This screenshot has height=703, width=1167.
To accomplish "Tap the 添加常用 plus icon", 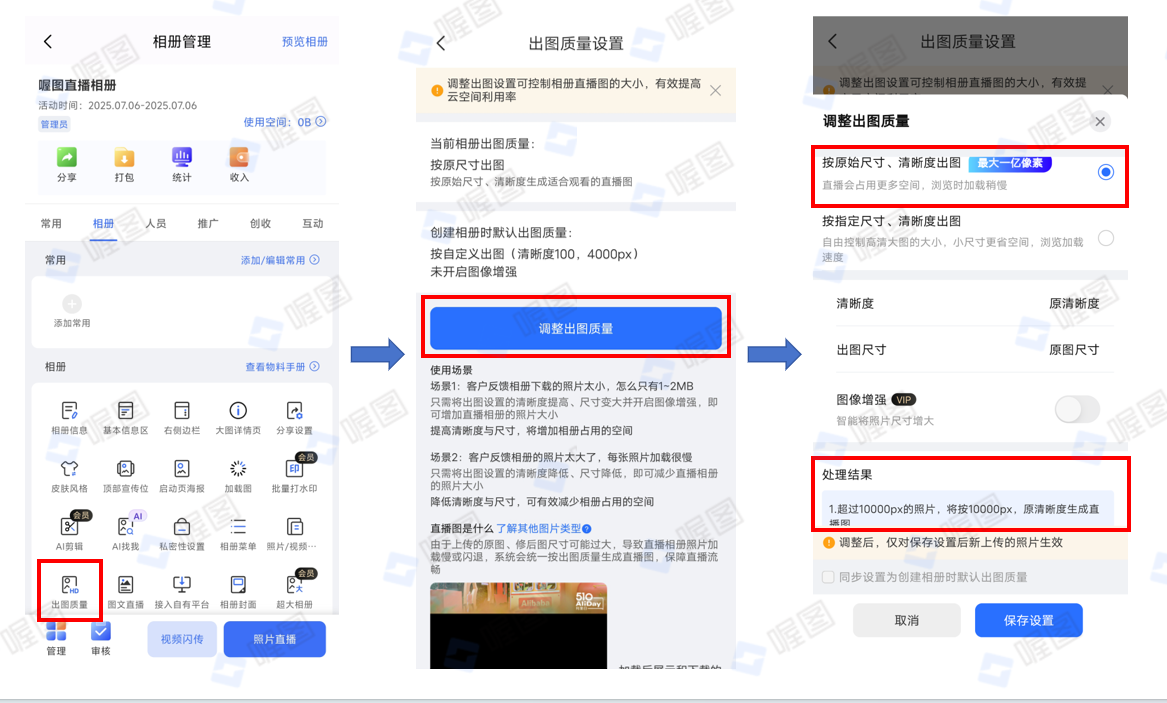I will pyautogui.click(x=72, y=304).
